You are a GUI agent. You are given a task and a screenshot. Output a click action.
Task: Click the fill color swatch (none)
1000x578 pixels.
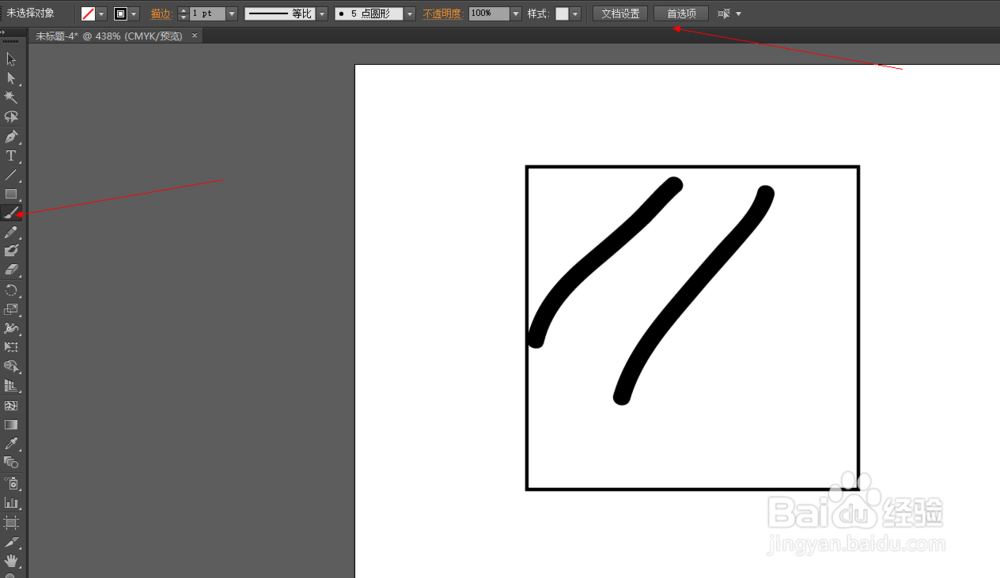(88, 13)
